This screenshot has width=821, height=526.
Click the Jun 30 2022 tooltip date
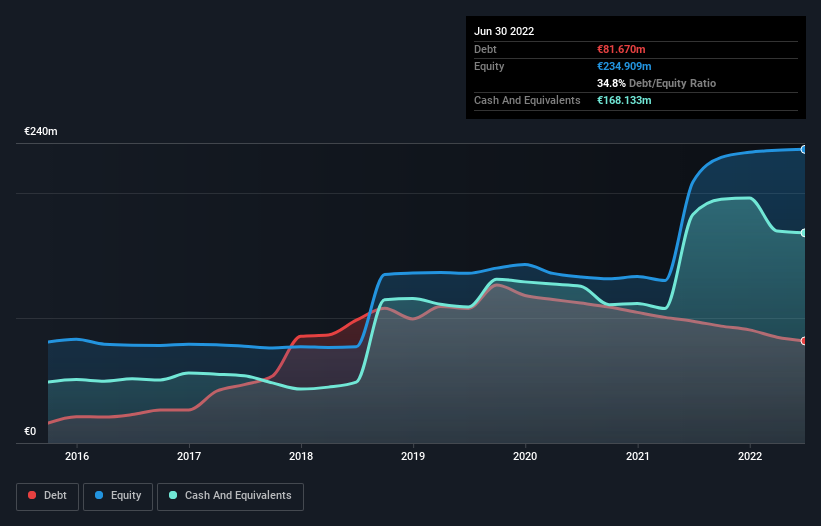pyautogui.click(x=504, y=31)
